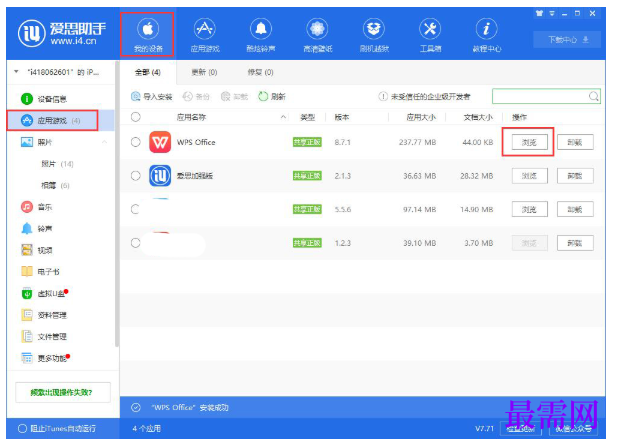Open the 教程中心 info icon
This screenshot has height=446, width=617.
(486, 30)
